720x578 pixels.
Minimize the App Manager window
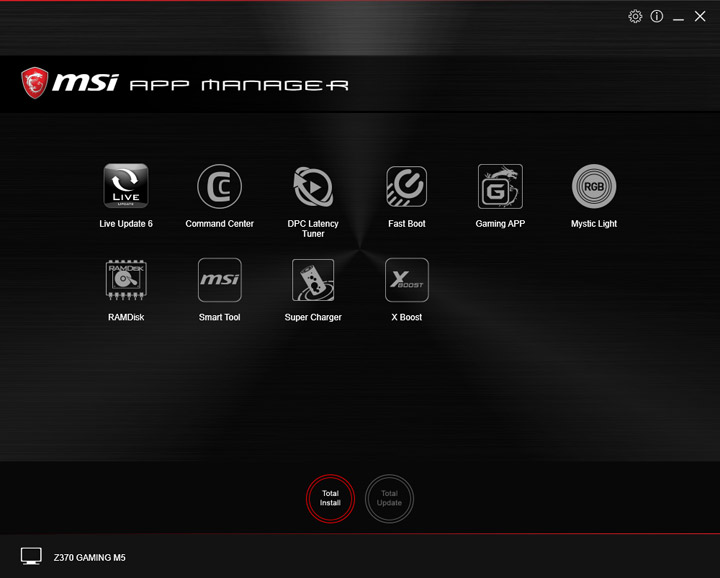[678, 19]
